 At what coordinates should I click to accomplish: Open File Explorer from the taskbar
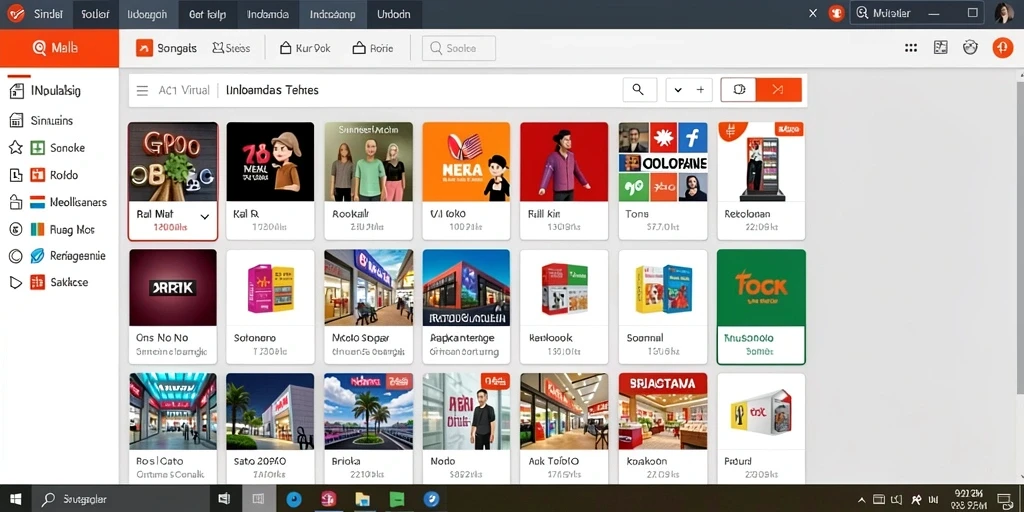[362, 500]
